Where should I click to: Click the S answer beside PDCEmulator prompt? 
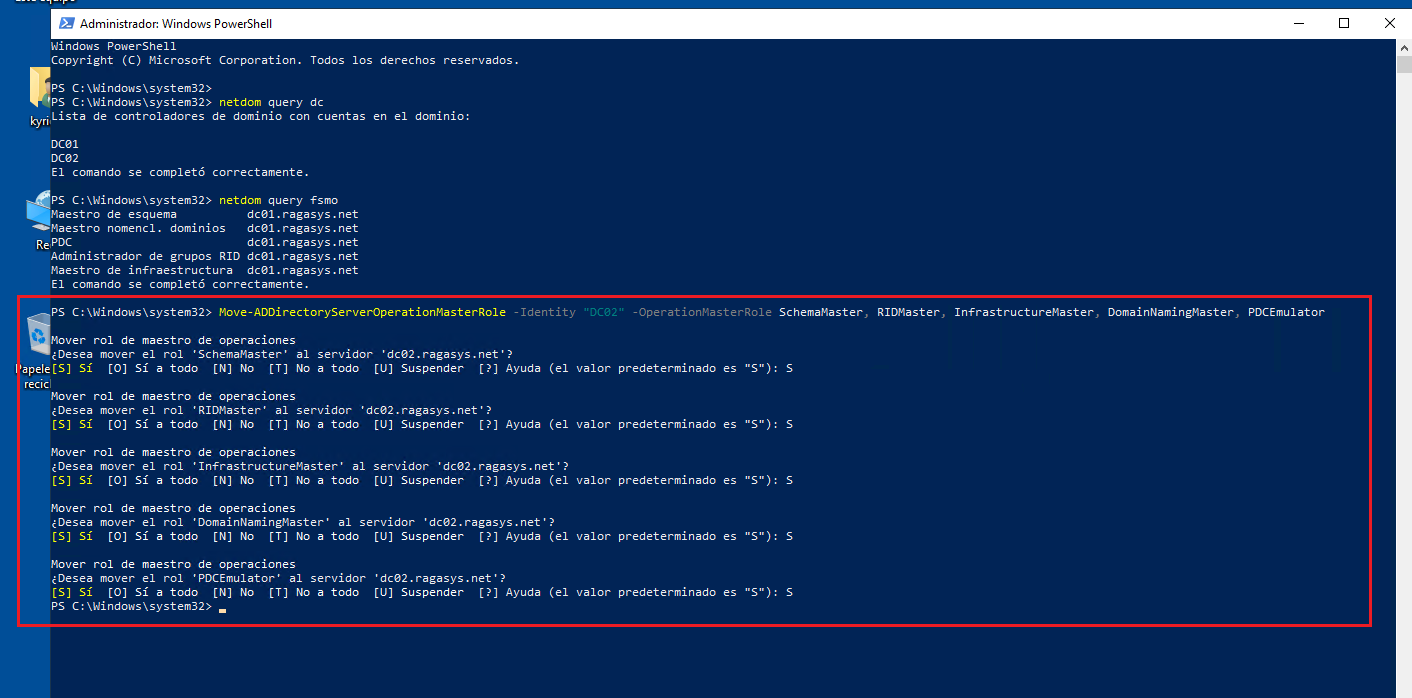pos(789,591)
